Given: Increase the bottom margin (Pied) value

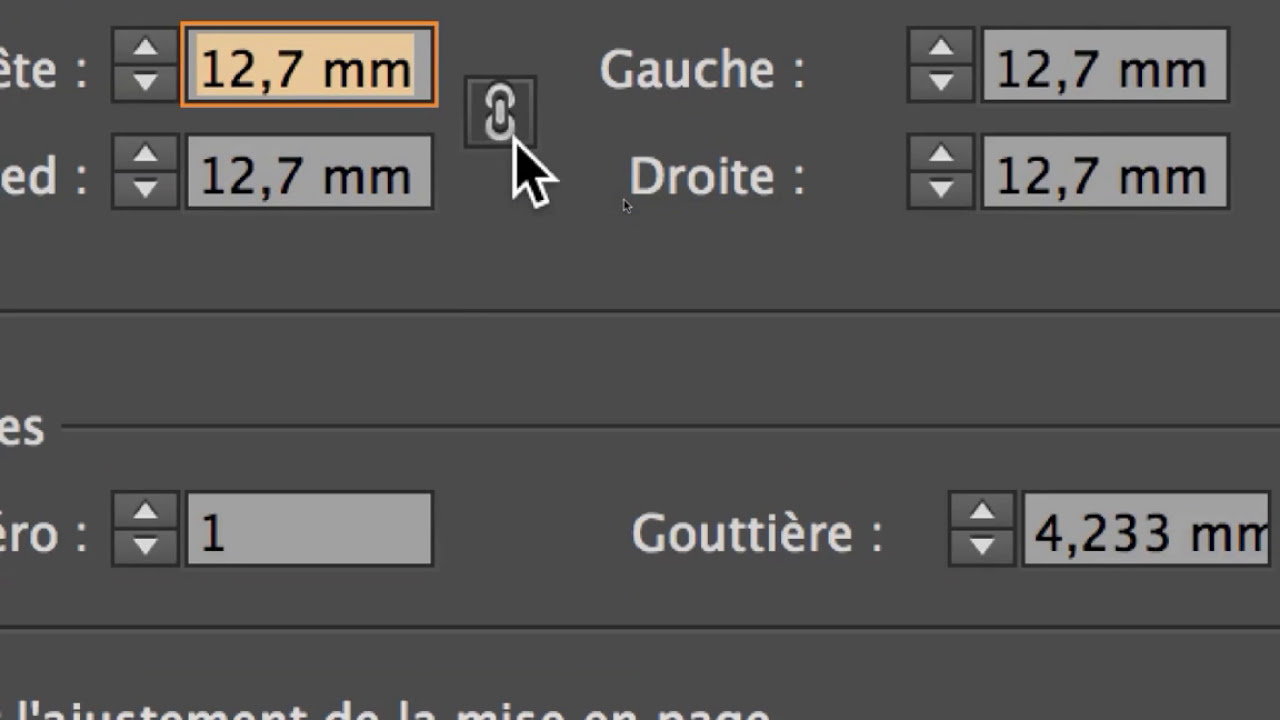Looking at the screenshot, I should click(x=146, y=155).
